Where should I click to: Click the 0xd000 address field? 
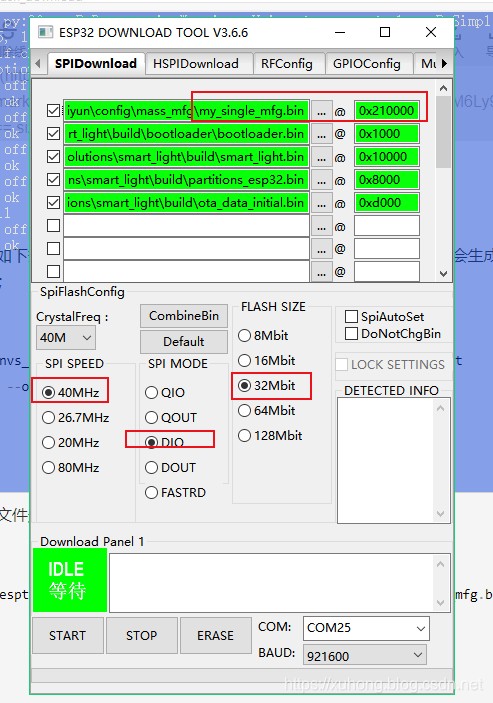tap(387, 203)
